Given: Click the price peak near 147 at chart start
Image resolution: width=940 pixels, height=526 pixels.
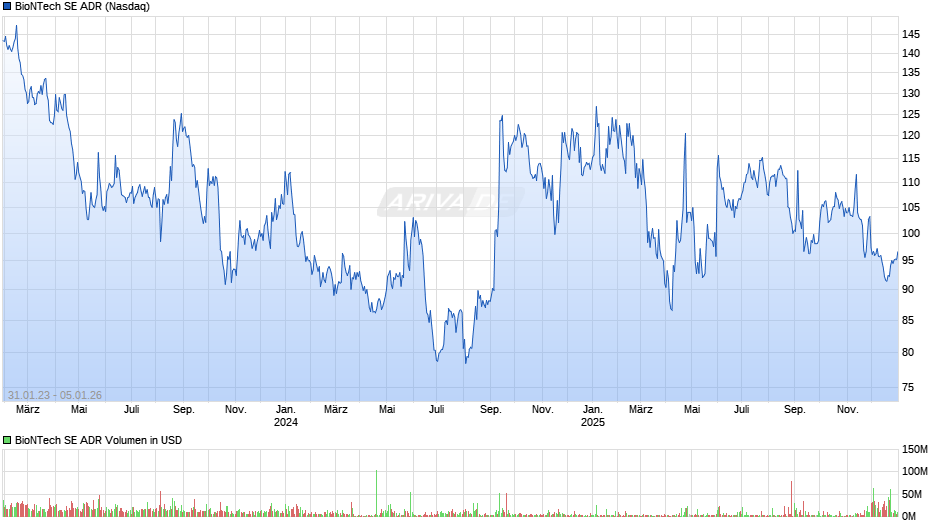Looking at the screenshot, I should 16,26.
